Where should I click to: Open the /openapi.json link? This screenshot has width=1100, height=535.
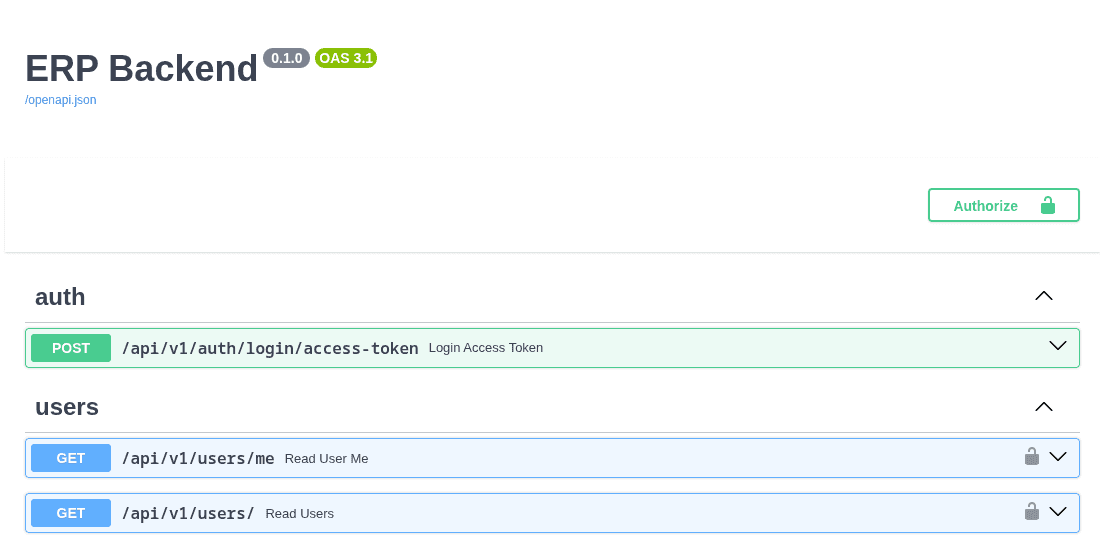[61, 100]
